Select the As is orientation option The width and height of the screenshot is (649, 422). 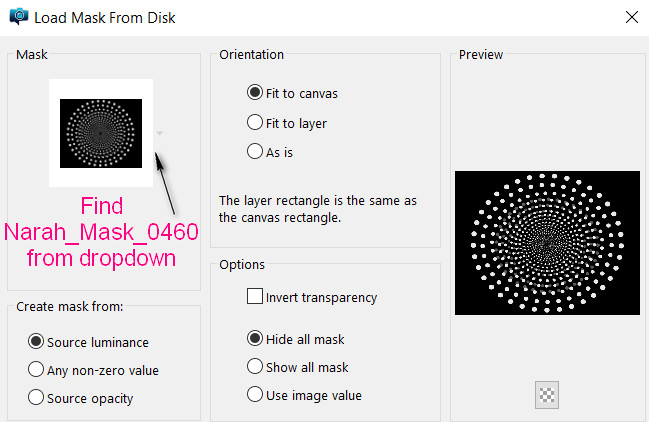point(255,152)
